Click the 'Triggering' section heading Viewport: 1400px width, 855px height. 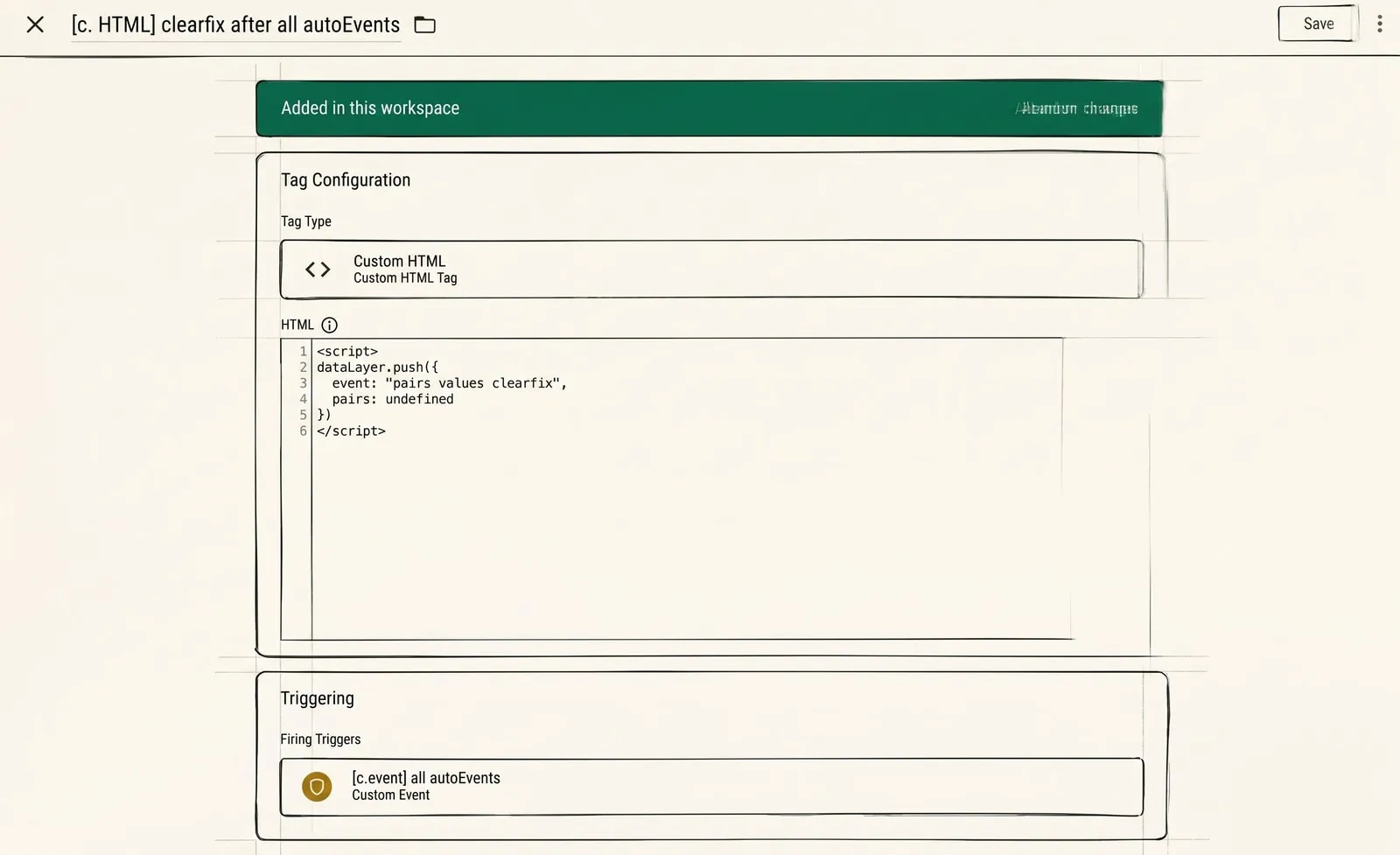[317, 698]
